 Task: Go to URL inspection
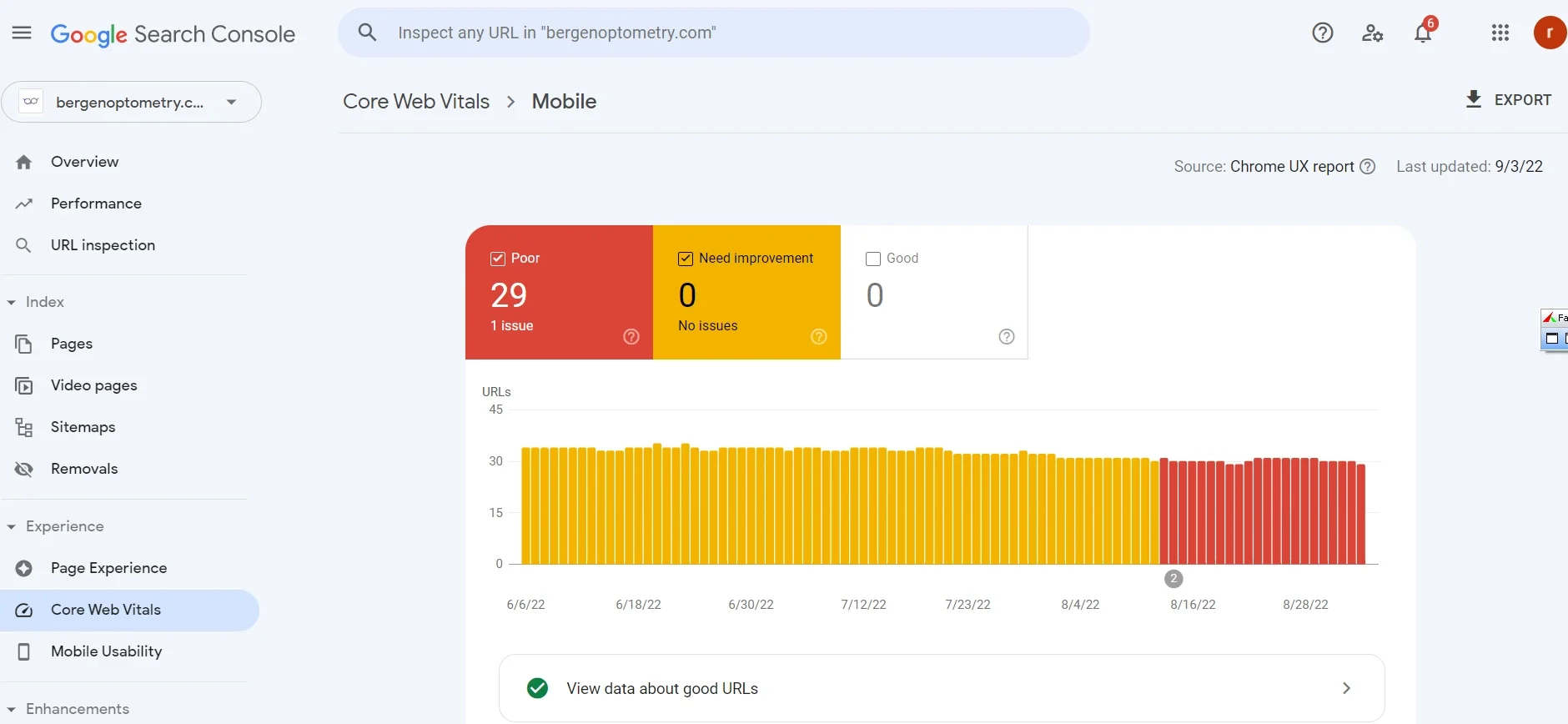tap(103, 245)
